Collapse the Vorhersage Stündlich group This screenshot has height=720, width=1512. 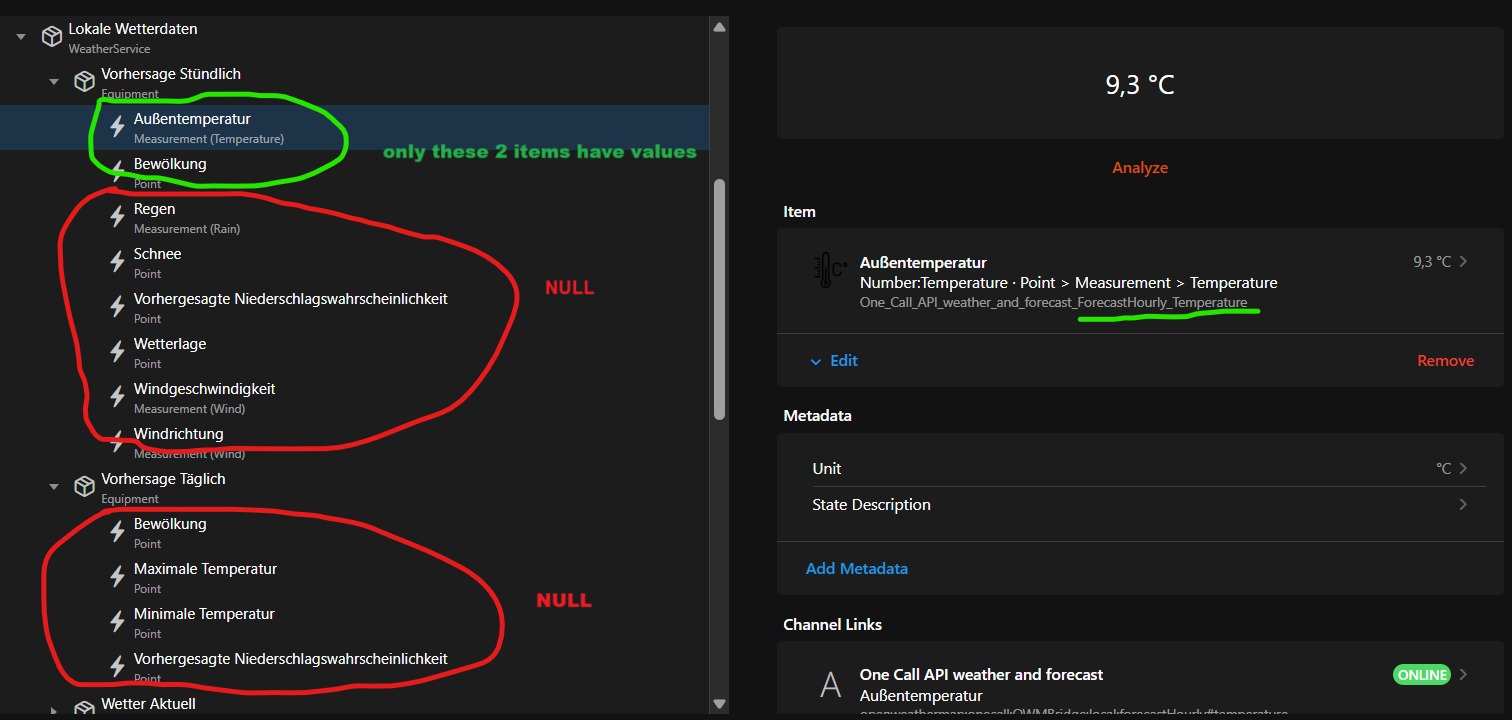(x=54, y=82)
